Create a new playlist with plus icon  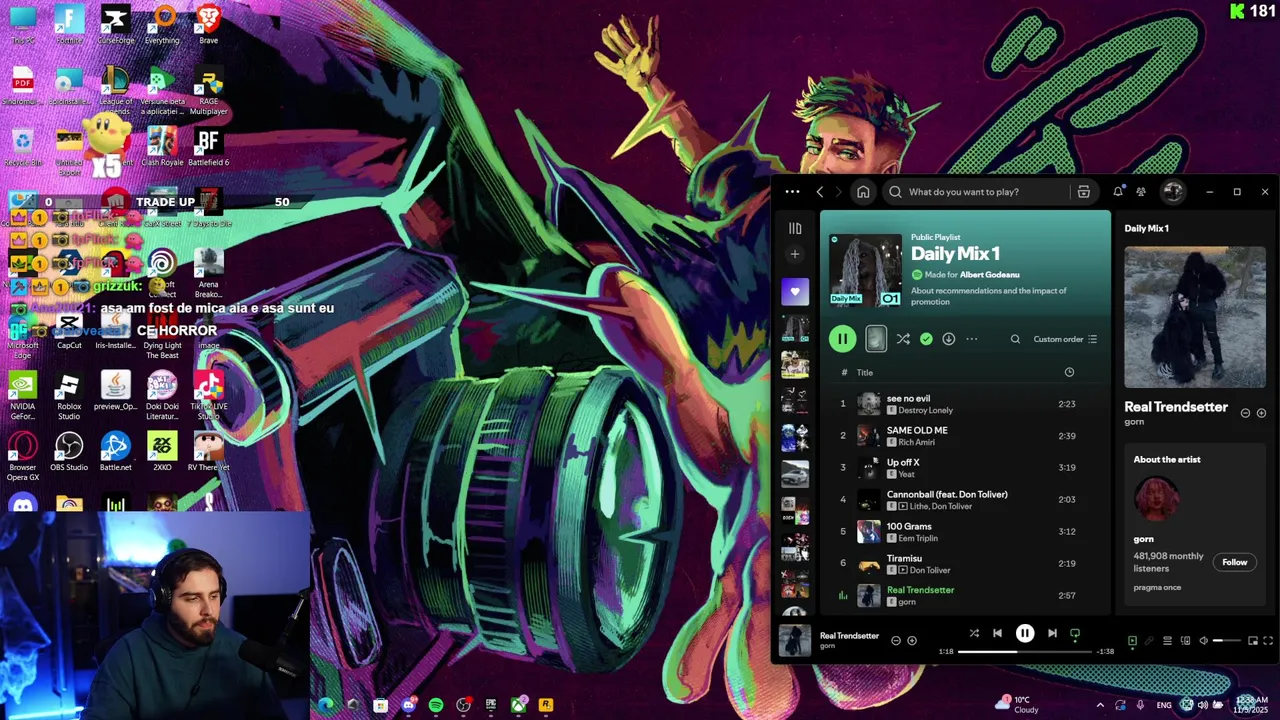(x=795, y=255)
